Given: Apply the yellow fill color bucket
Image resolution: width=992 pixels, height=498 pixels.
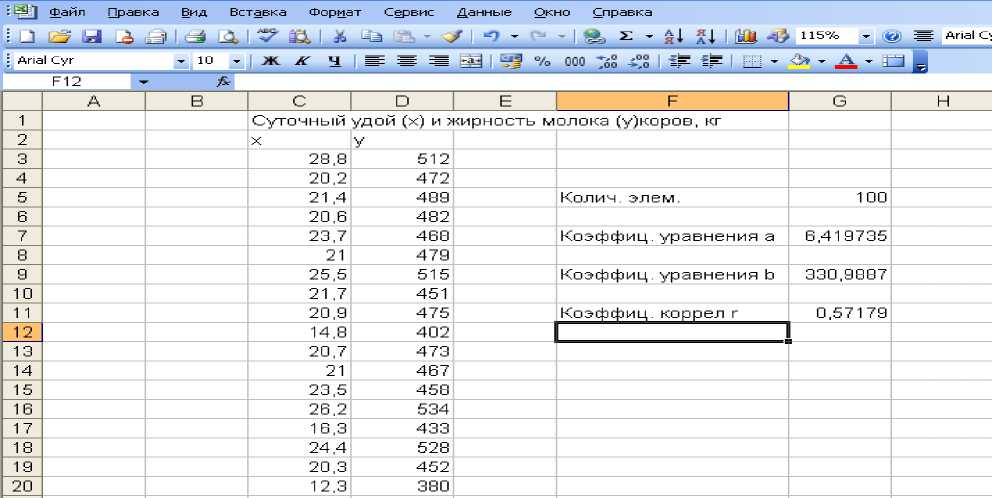Looking at the screenshot, I should pyautogui.click(x=800, y=61).
